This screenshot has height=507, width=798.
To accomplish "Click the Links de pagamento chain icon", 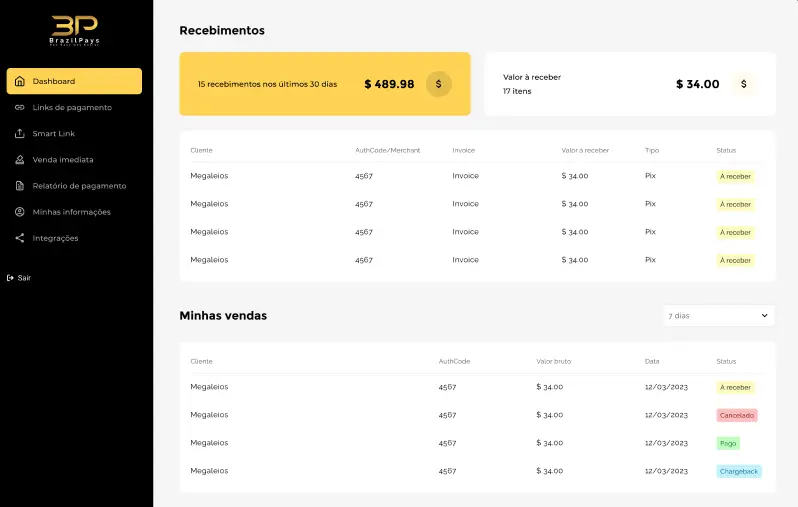I will (x=20, y=107).
